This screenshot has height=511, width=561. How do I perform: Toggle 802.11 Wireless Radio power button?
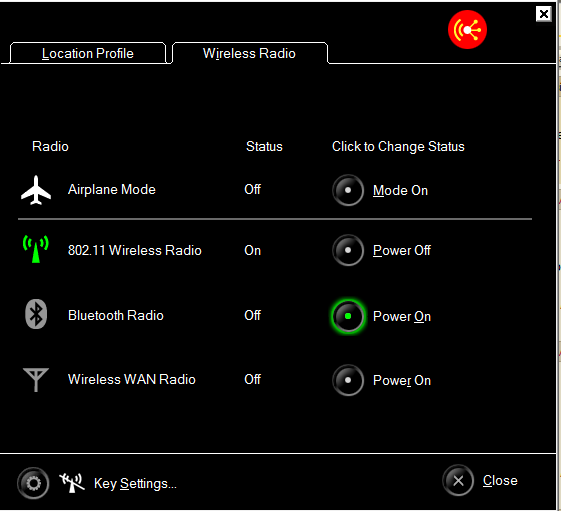pos(348,250)
